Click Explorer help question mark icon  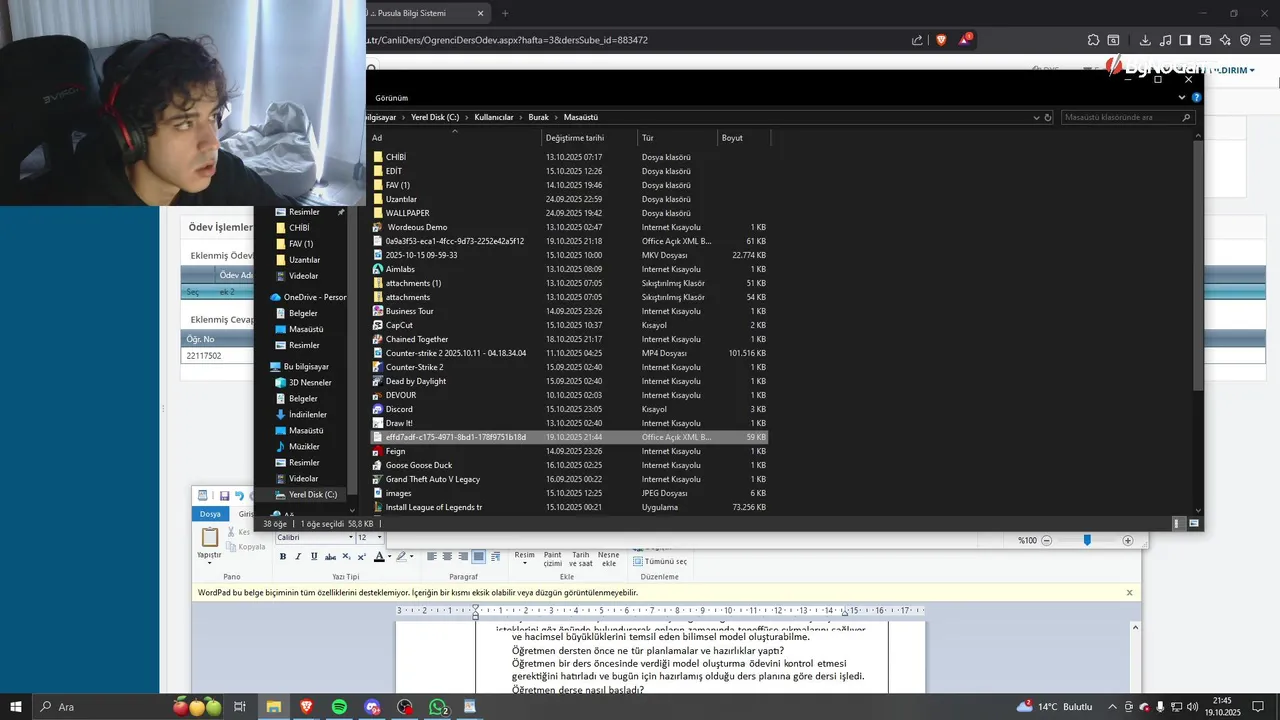(x=1196, y=98)
